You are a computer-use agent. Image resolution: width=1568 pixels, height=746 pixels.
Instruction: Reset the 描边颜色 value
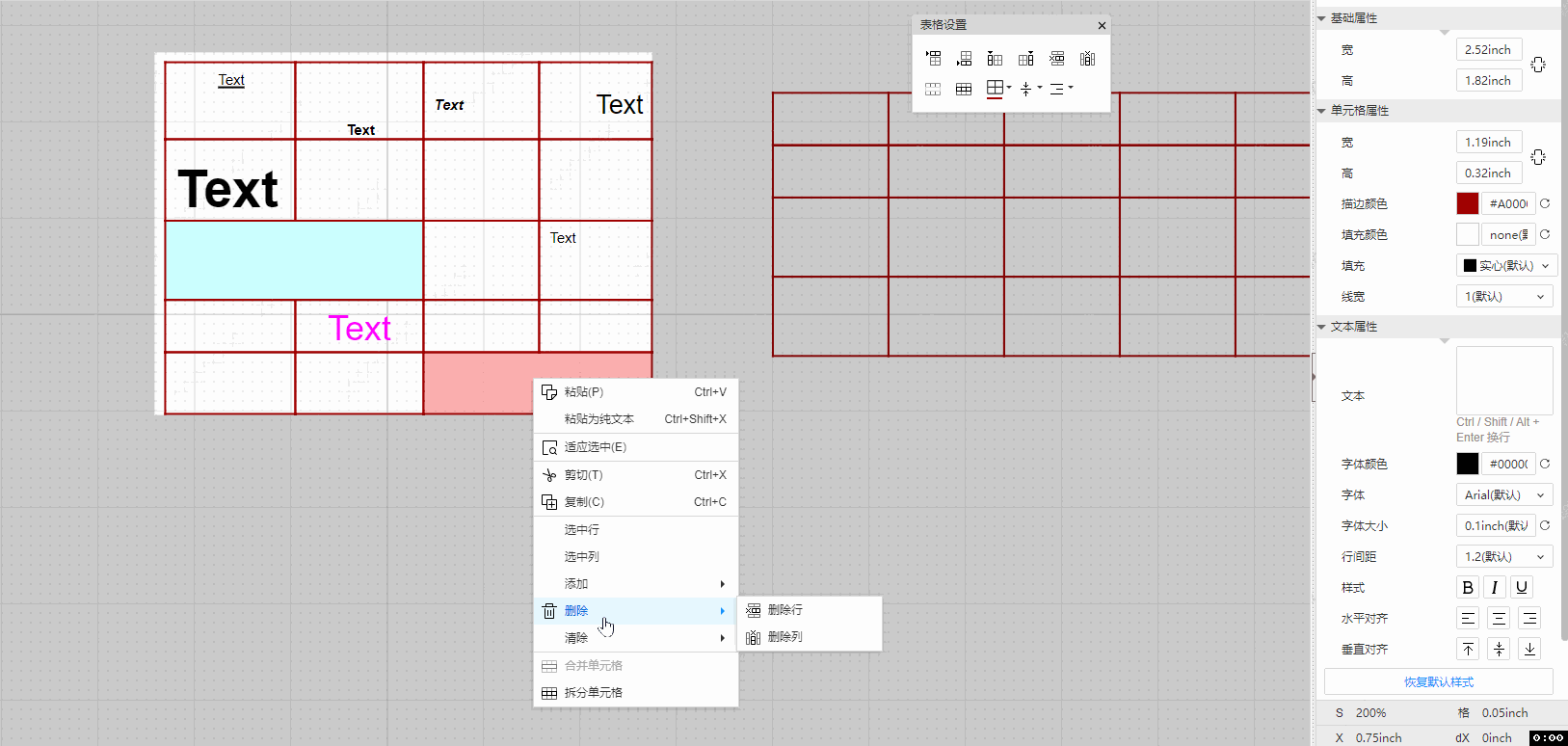click(x=1545, y=203)
